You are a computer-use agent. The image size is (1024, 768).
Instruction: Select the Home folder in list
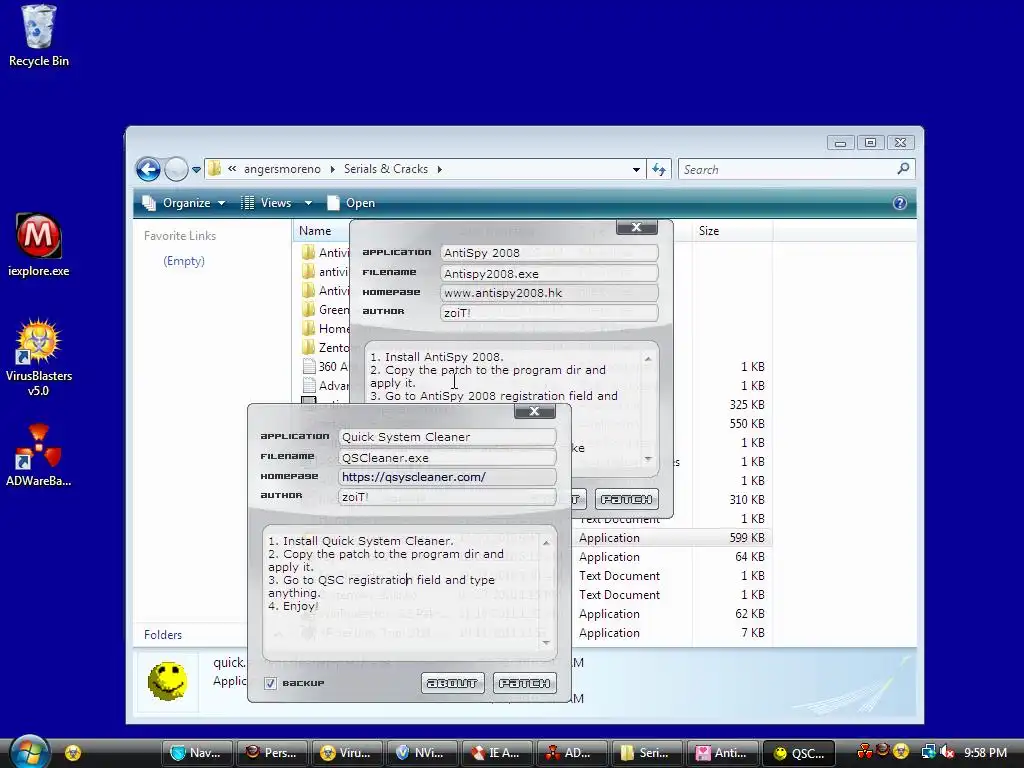point(325,328)
